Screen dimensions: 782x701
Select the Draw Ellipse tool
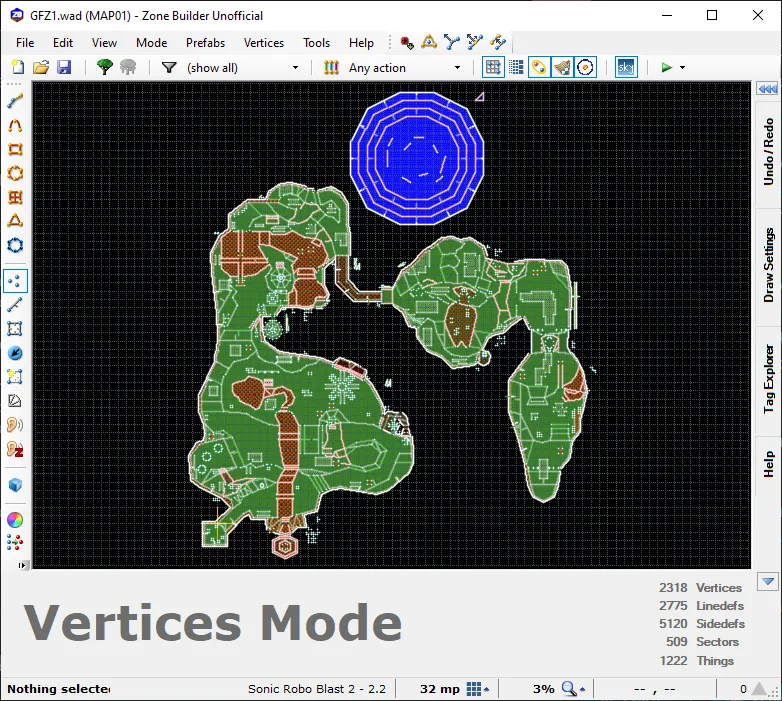click(x=15, y=173)
